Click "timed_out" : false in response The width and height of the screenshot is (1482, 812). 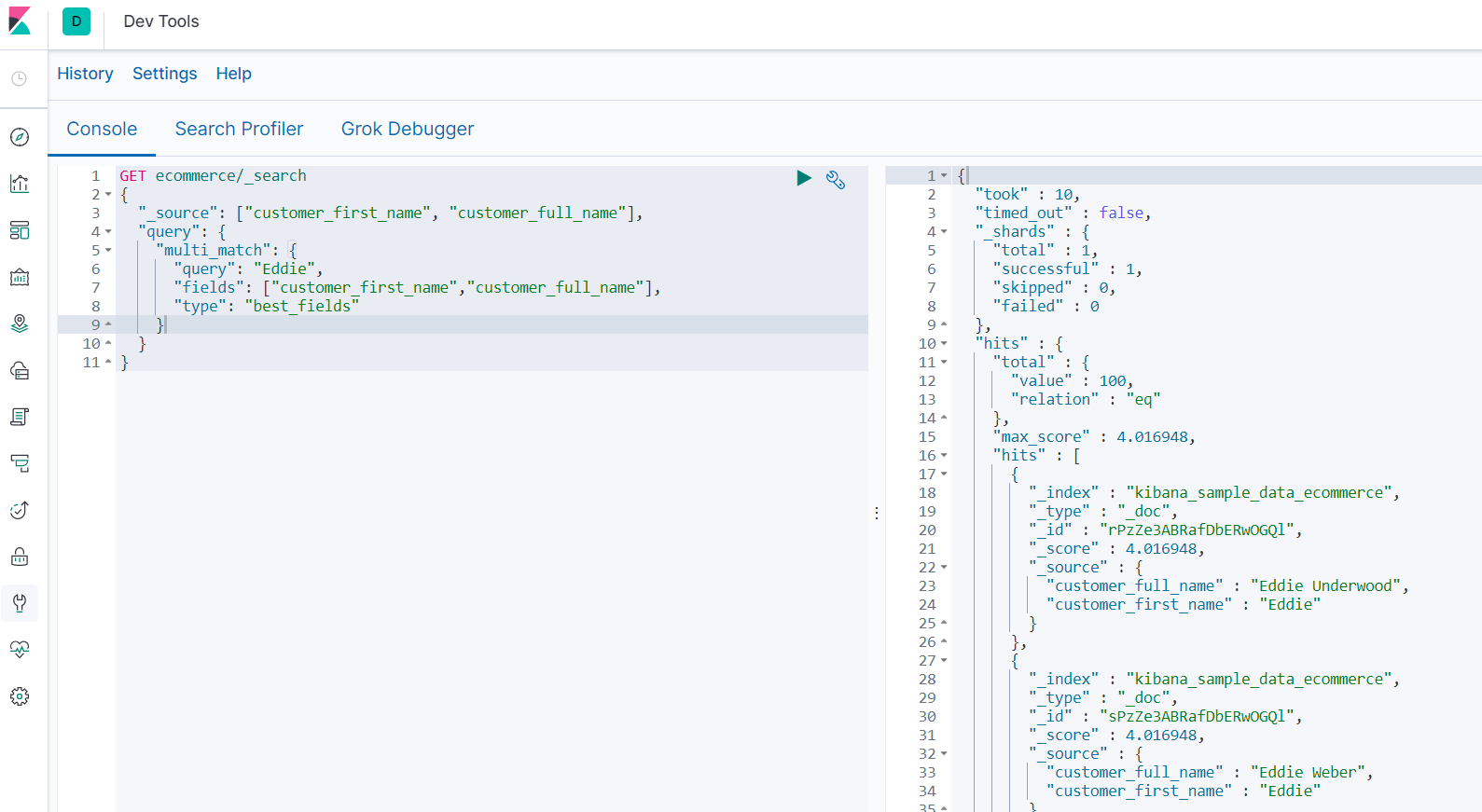(1063, 213)
